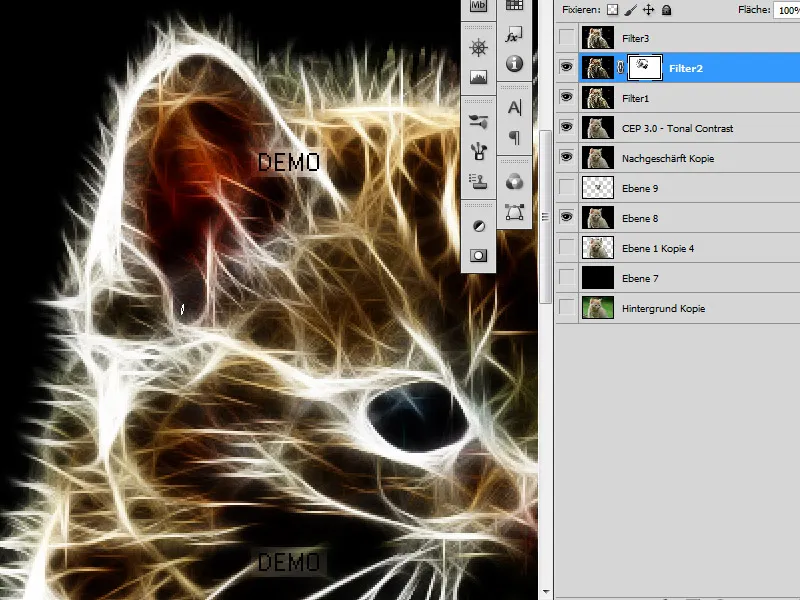The height and width of the screenshot is (600, 800).
Task: Lock position move-arrows icon
Action: pyautogui.click(x=648, y=10)
